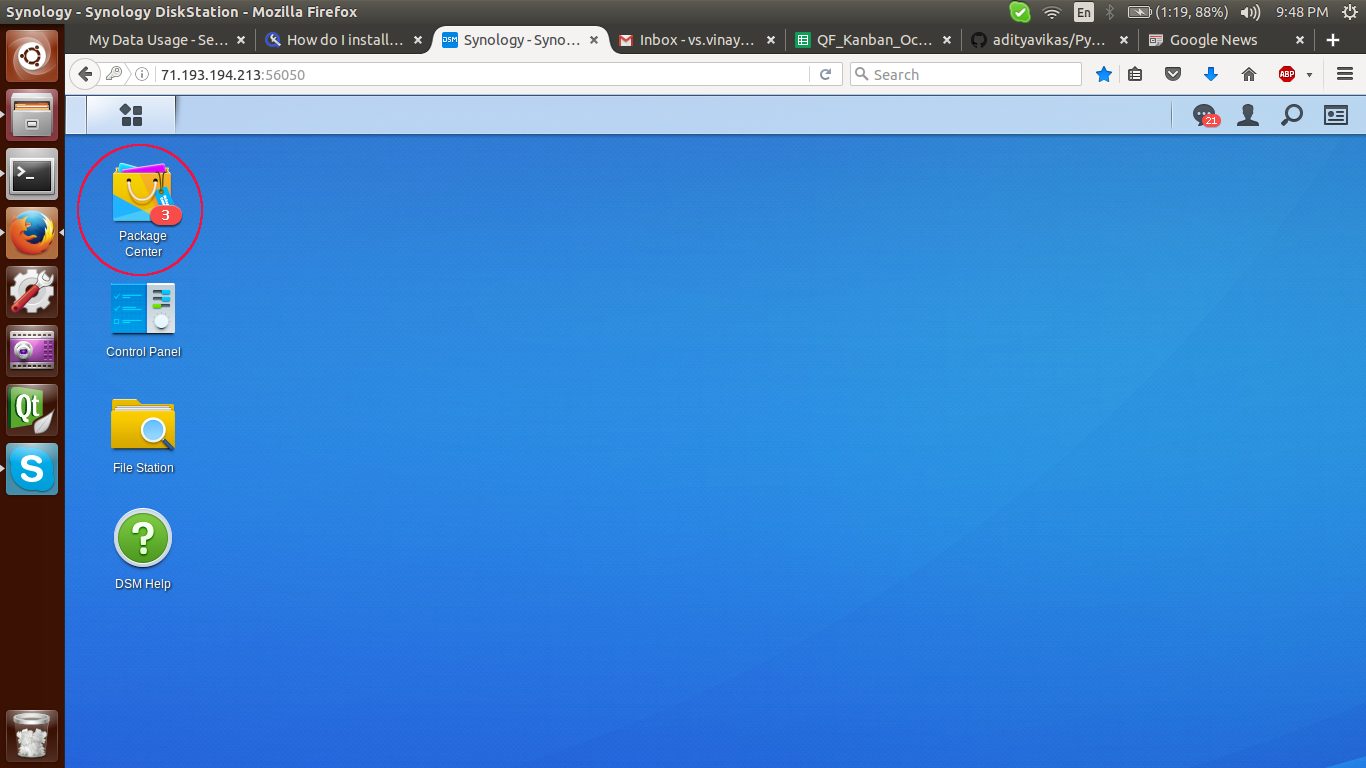Click the Wi-Fi network indicator

[x=1051, y=12]
